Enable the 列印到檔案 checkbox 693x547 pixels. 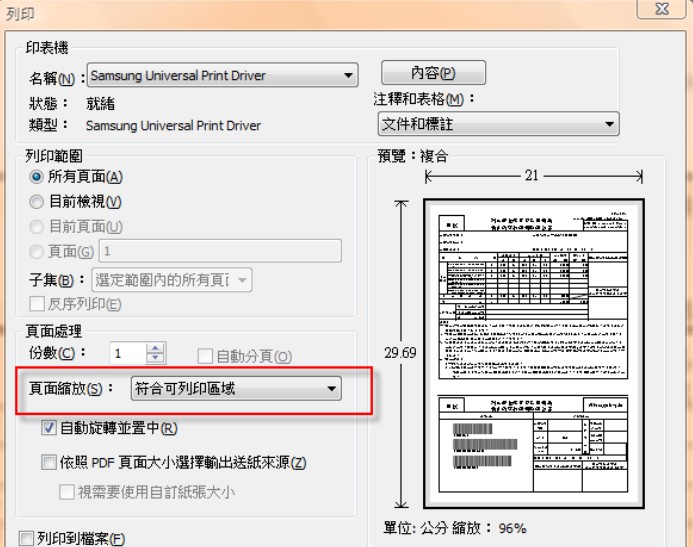click(x=26, y=539)
